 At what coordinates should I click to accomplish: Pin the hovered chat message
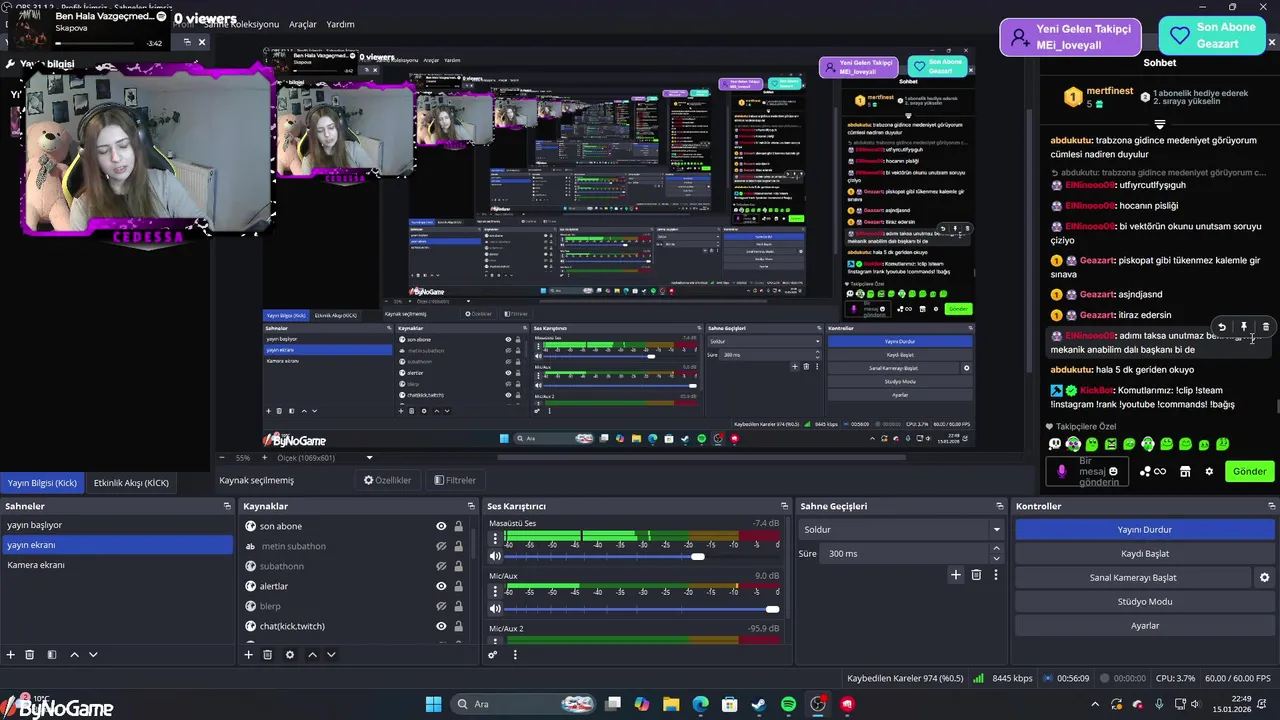tap(1244, 327)
